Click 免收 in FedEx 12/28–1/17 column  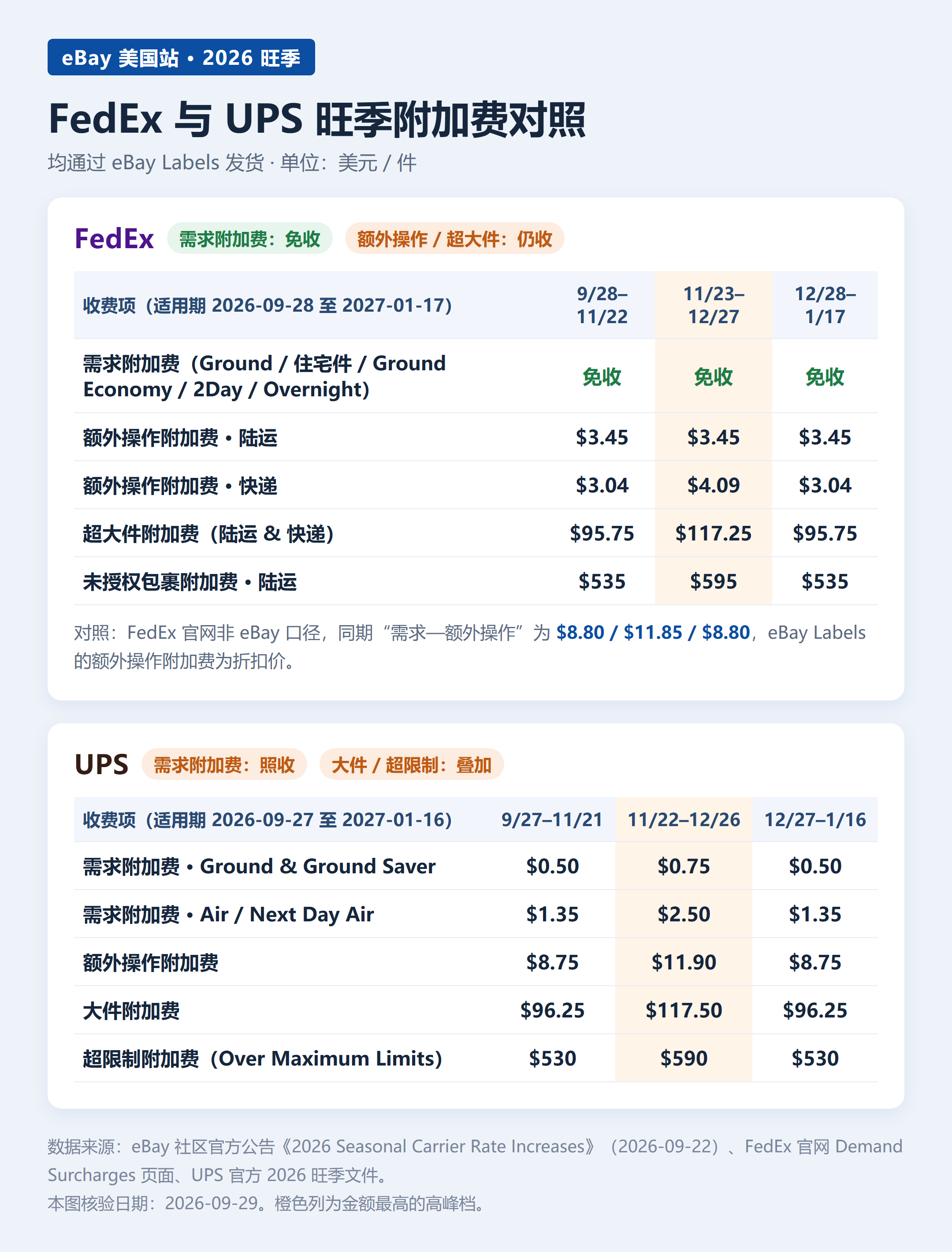tap(825, 377)
